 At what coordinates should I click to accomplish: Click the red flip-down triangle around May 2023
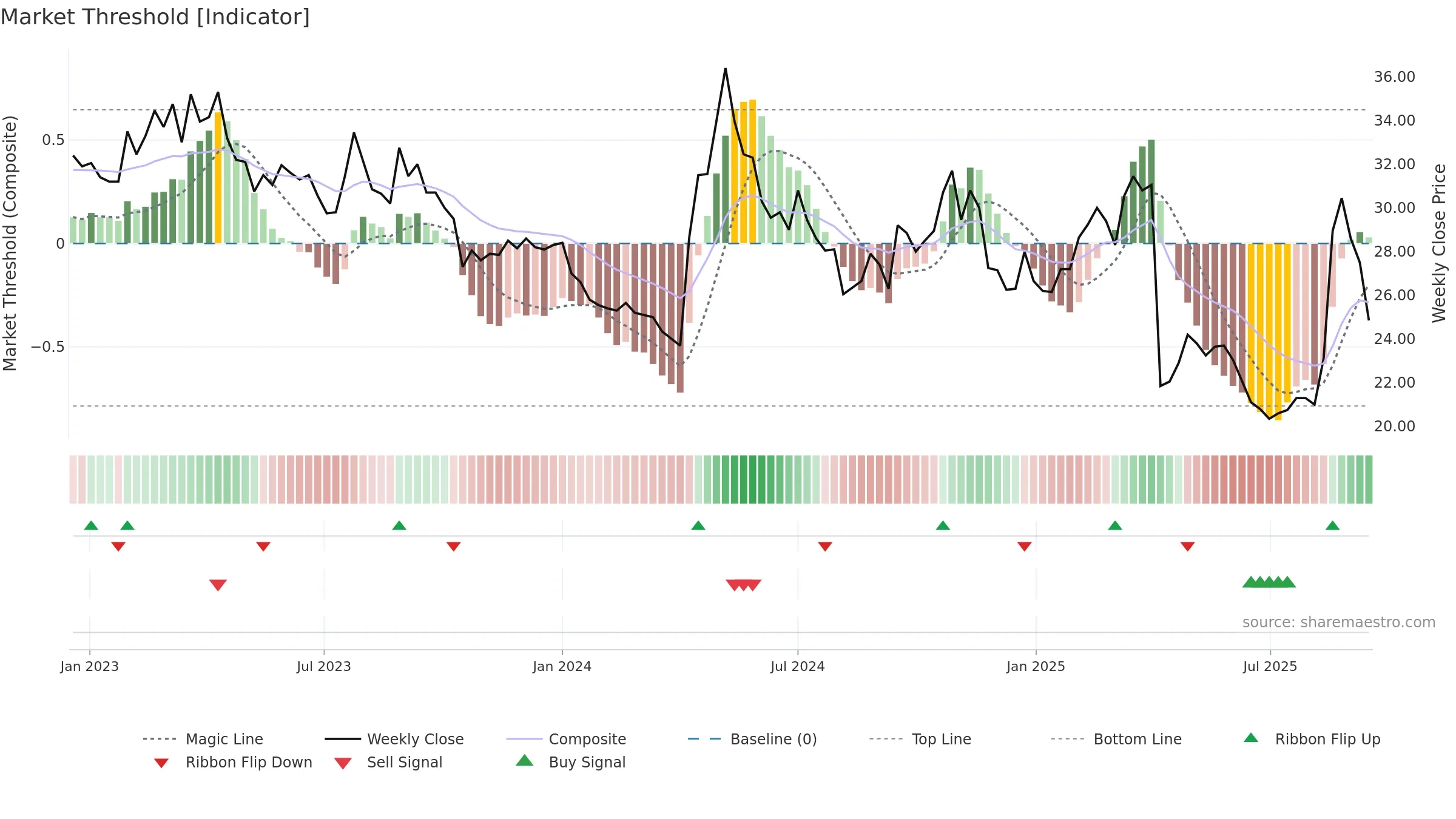pos(263,547)
